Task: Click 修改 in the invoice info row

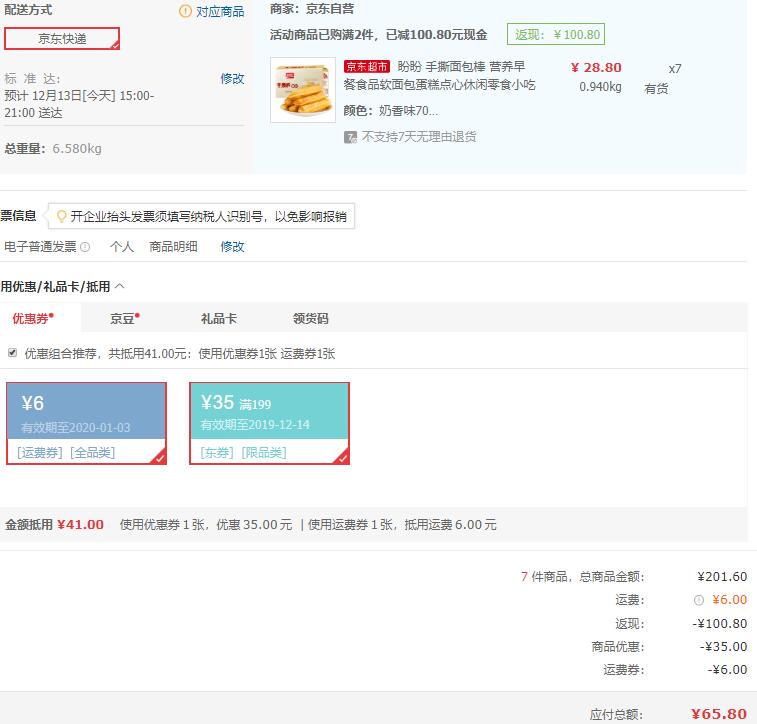Action: click(x=232, y=247)
